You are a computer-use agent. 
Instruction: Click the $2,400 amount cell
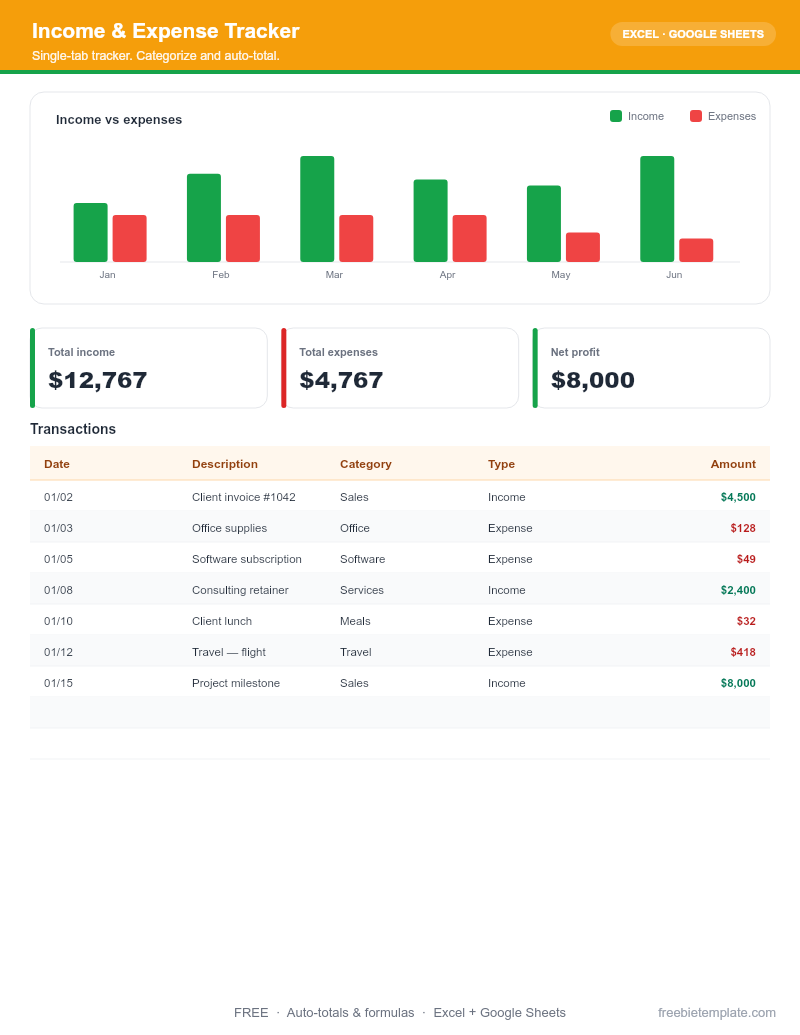point(738,590)
